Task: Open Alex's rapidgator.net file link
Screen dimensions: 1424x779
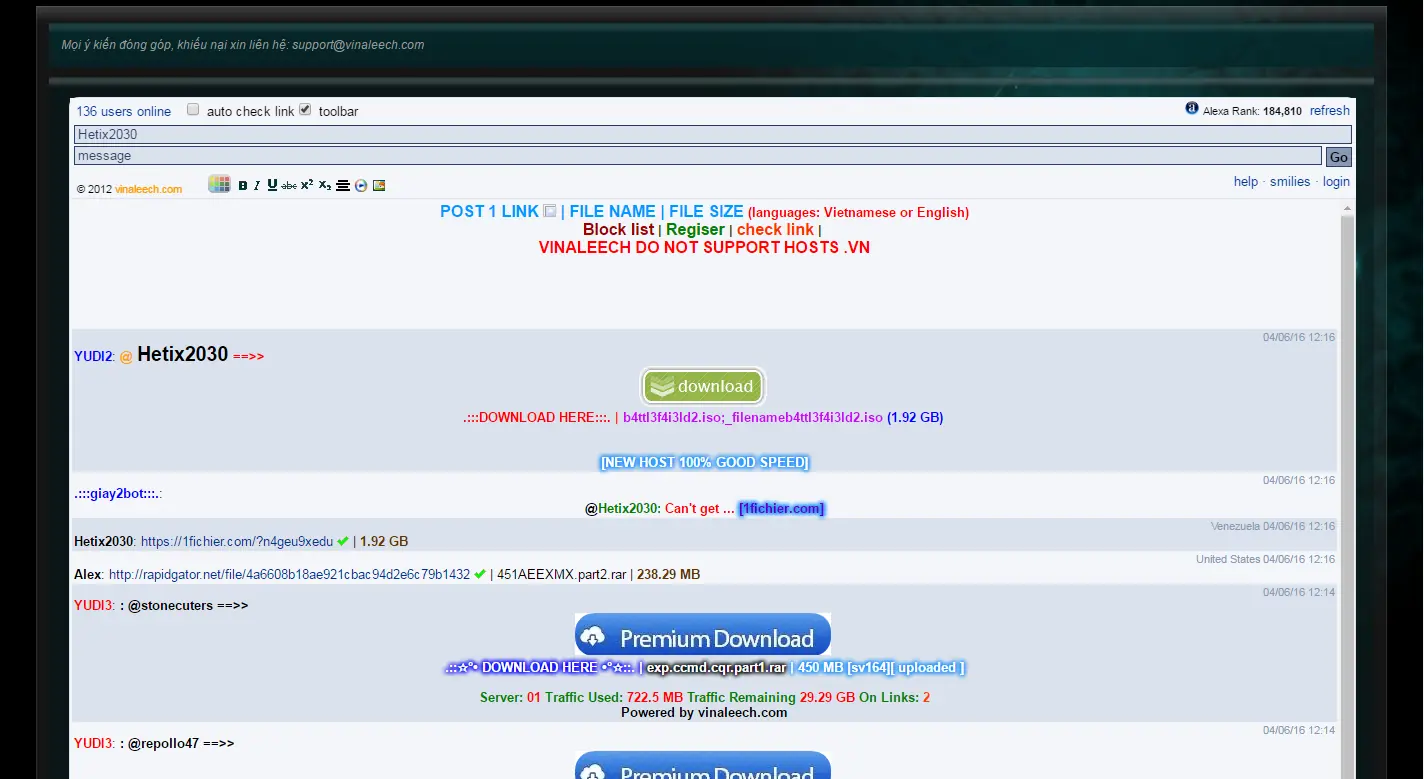Action: tap(289, 574)
